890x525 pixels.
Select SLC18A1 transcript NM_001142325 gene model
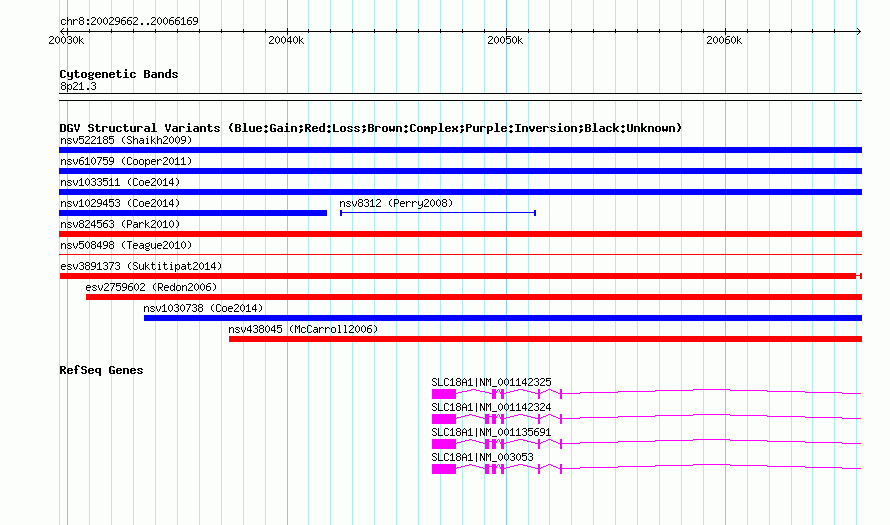pos(646,393)
